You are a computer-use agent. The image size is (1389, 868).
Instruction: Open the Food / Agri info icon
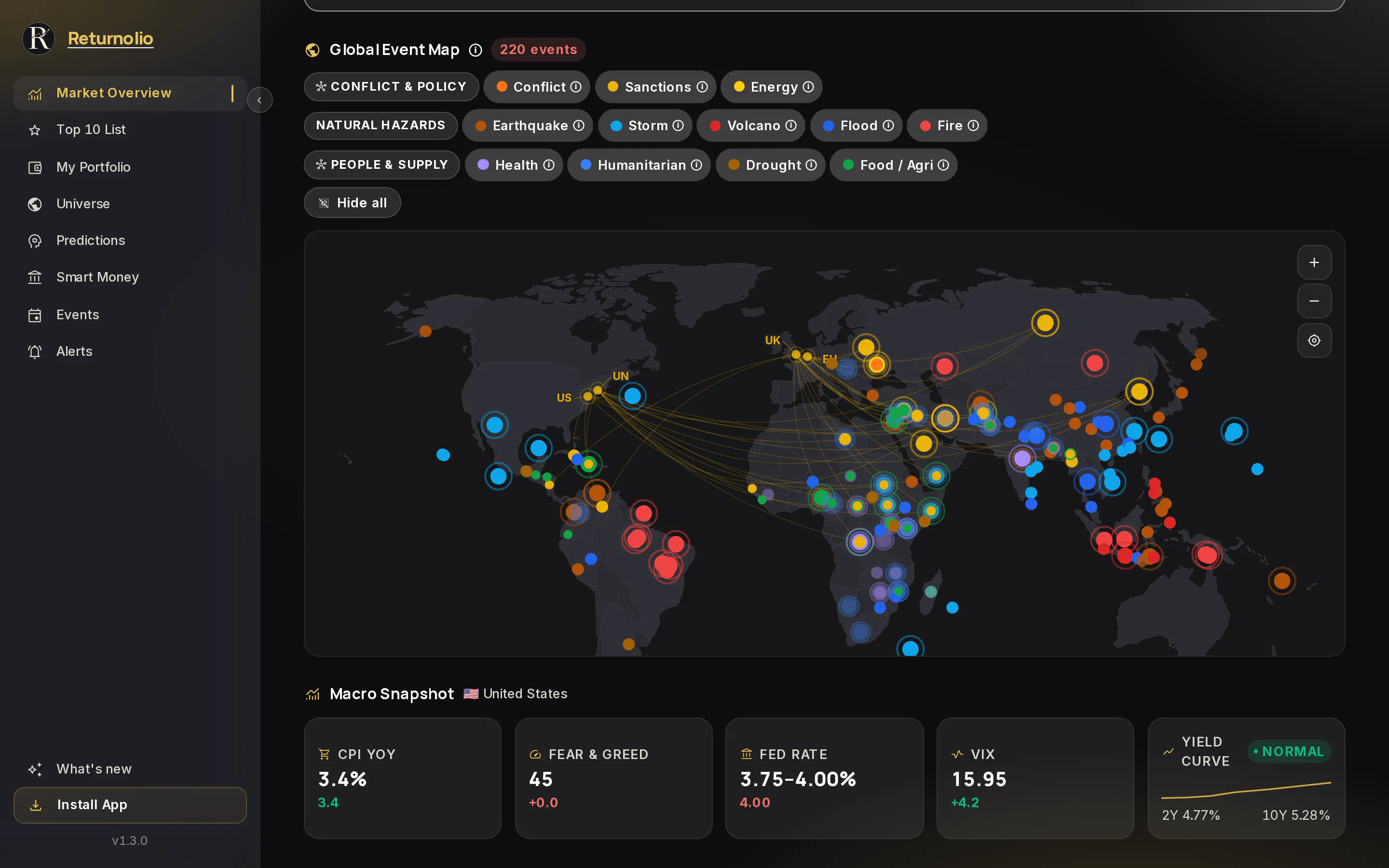point(943,165)
